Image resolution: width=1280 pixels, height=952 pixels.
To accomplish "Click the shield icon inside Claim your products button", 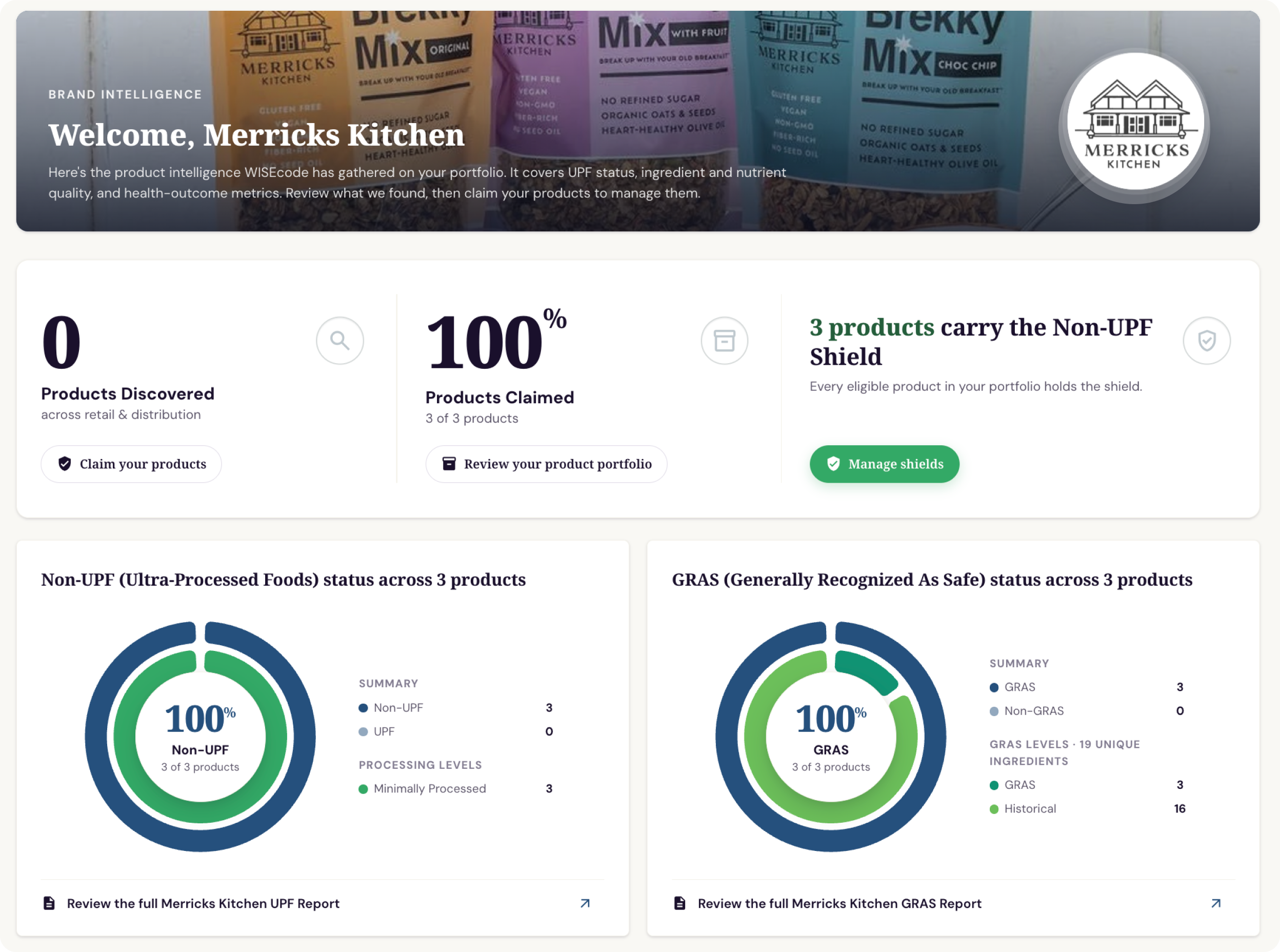I will (65, 464).
